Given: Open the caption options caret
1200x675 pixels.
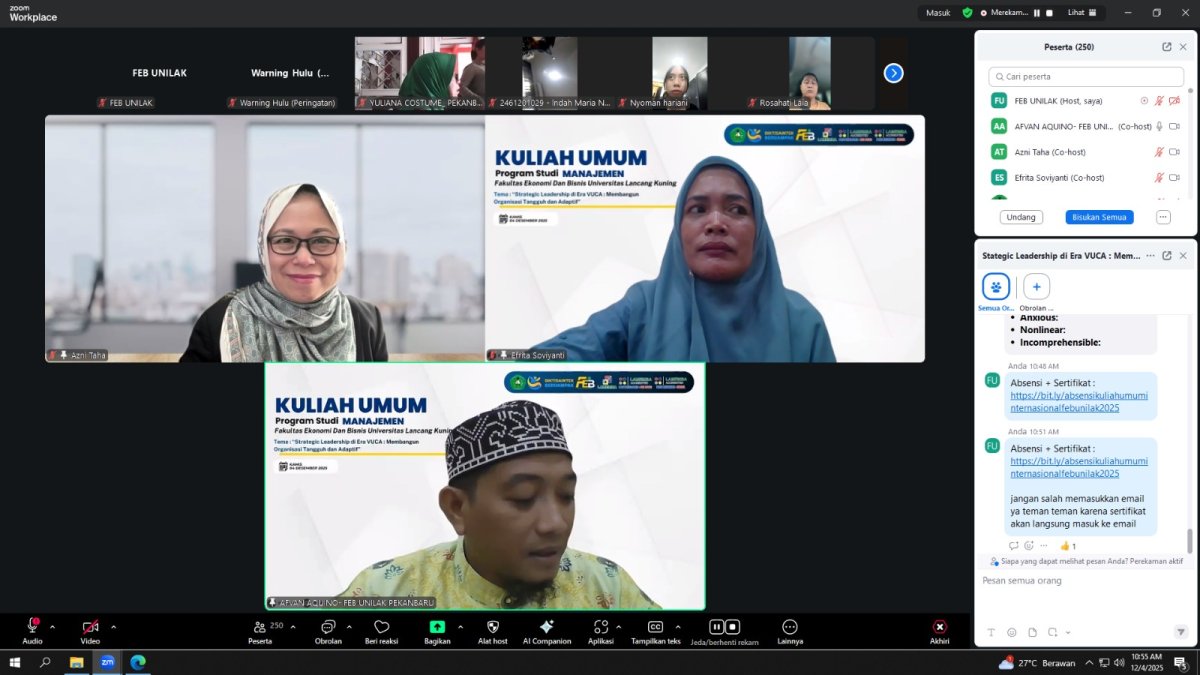Looking at the screenshot, I should tap(678, 627).
